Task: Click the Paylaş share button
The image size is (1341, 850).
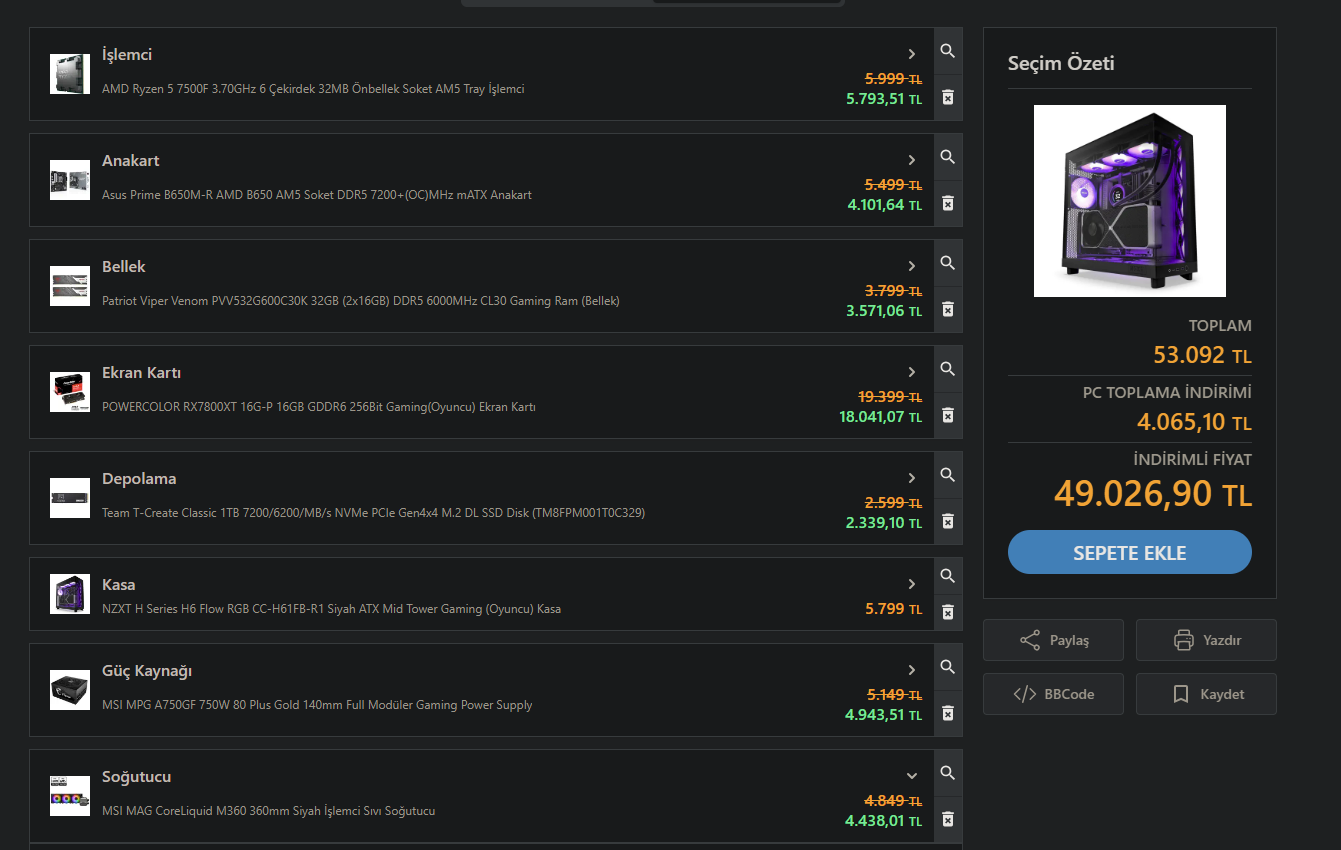Action: [1053, 640]
